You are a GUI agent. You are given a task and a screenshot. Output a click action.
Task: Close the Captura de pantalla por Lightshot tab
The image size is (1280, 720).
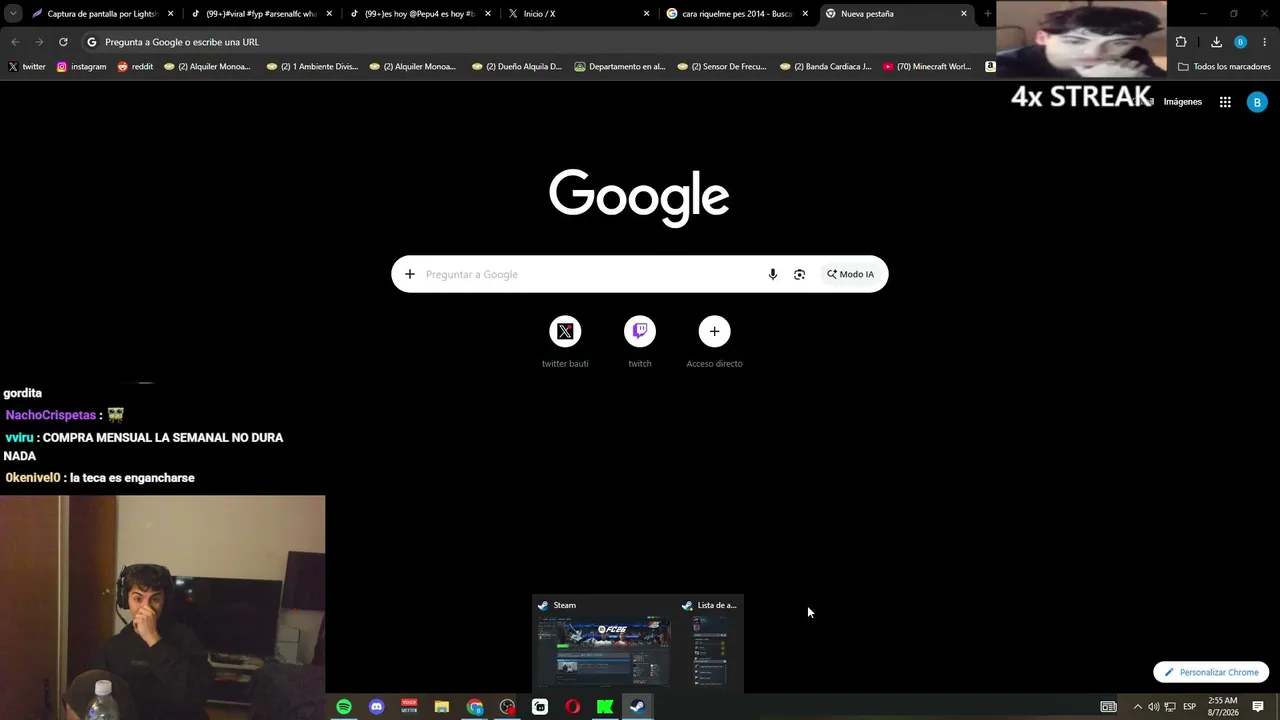(171, 14)
